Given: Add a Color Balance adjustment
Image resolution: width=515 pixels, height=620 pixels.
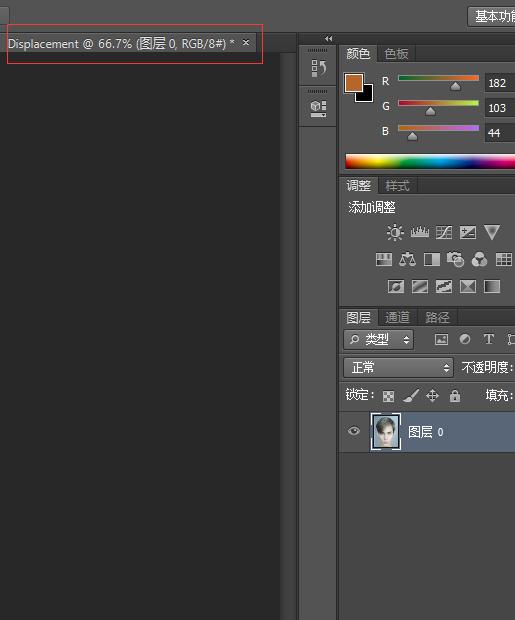Looking at the screenshot, I should coord(407,259).
